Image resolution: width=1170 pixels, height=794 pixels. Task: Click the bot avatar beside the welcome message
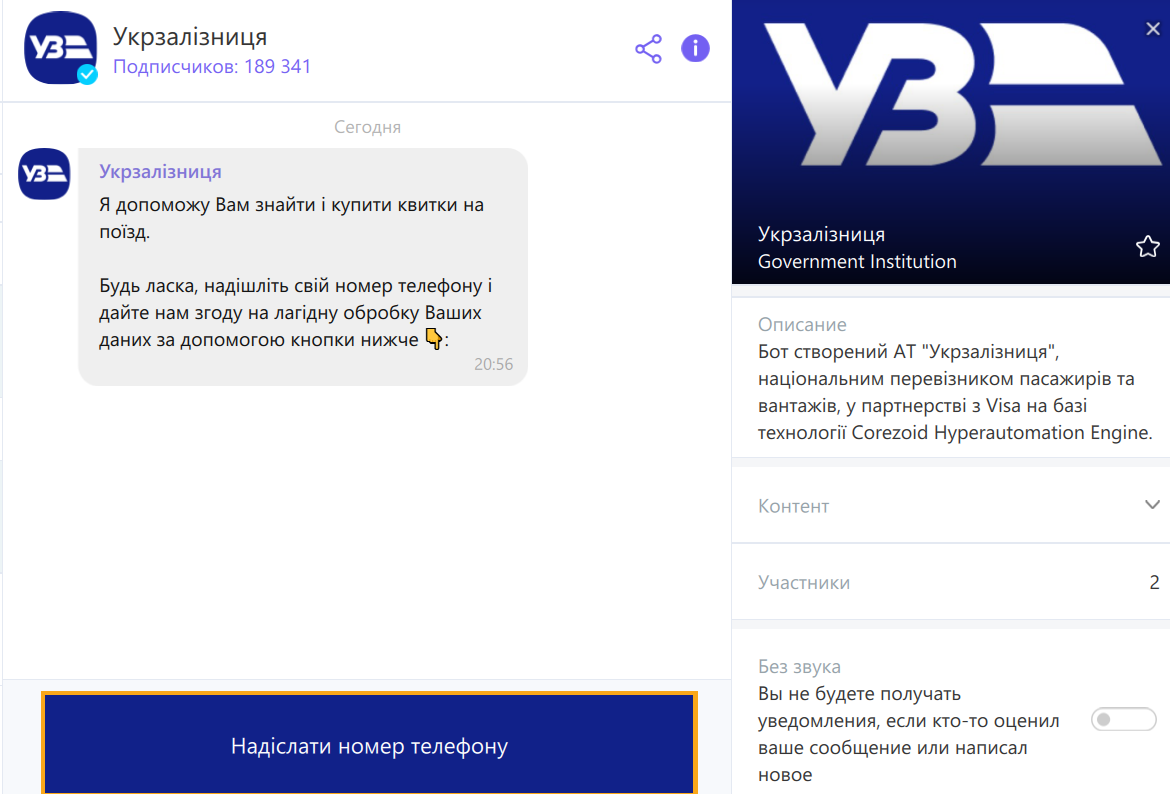(x=43, y=174)
